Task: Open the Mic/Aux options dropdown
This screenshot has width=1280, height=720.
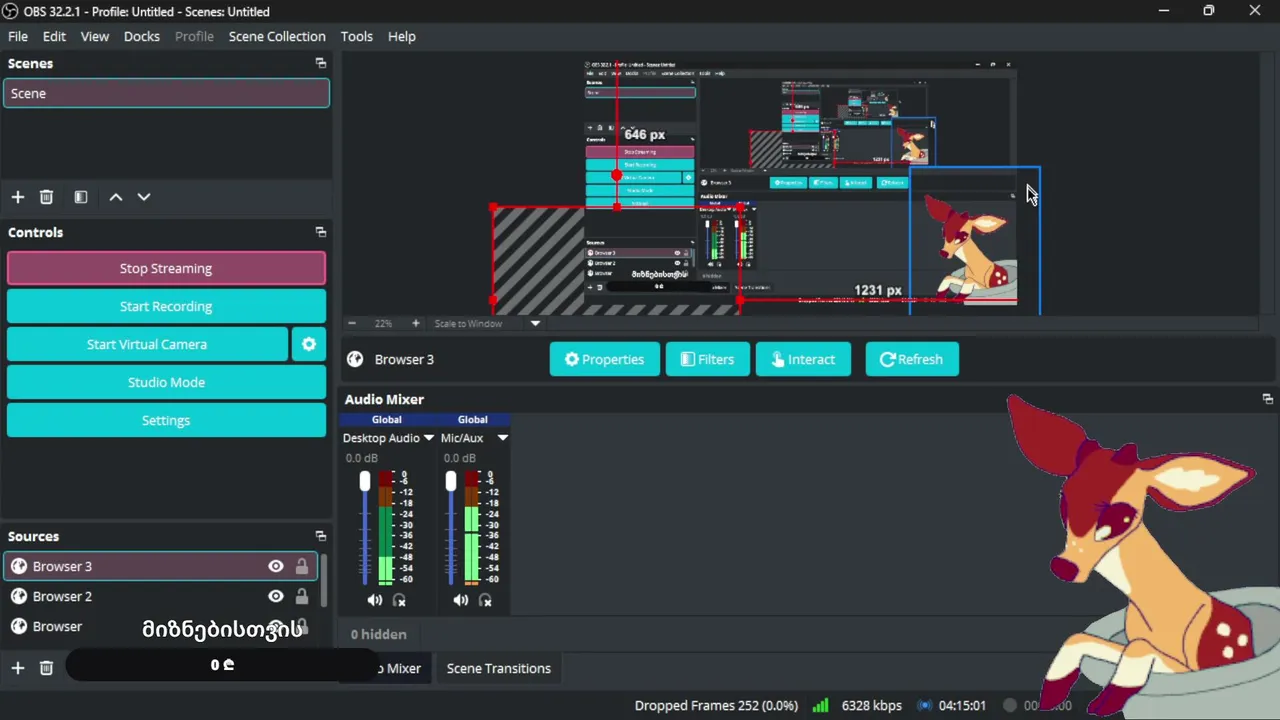Action: click(503, 438)
